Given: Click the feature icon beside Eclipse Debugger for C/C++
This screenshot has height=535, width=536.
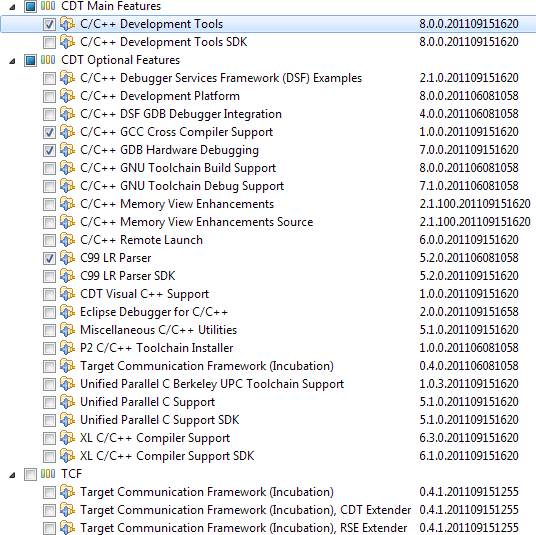Looking at the screenshot, I should coord(67,312).
